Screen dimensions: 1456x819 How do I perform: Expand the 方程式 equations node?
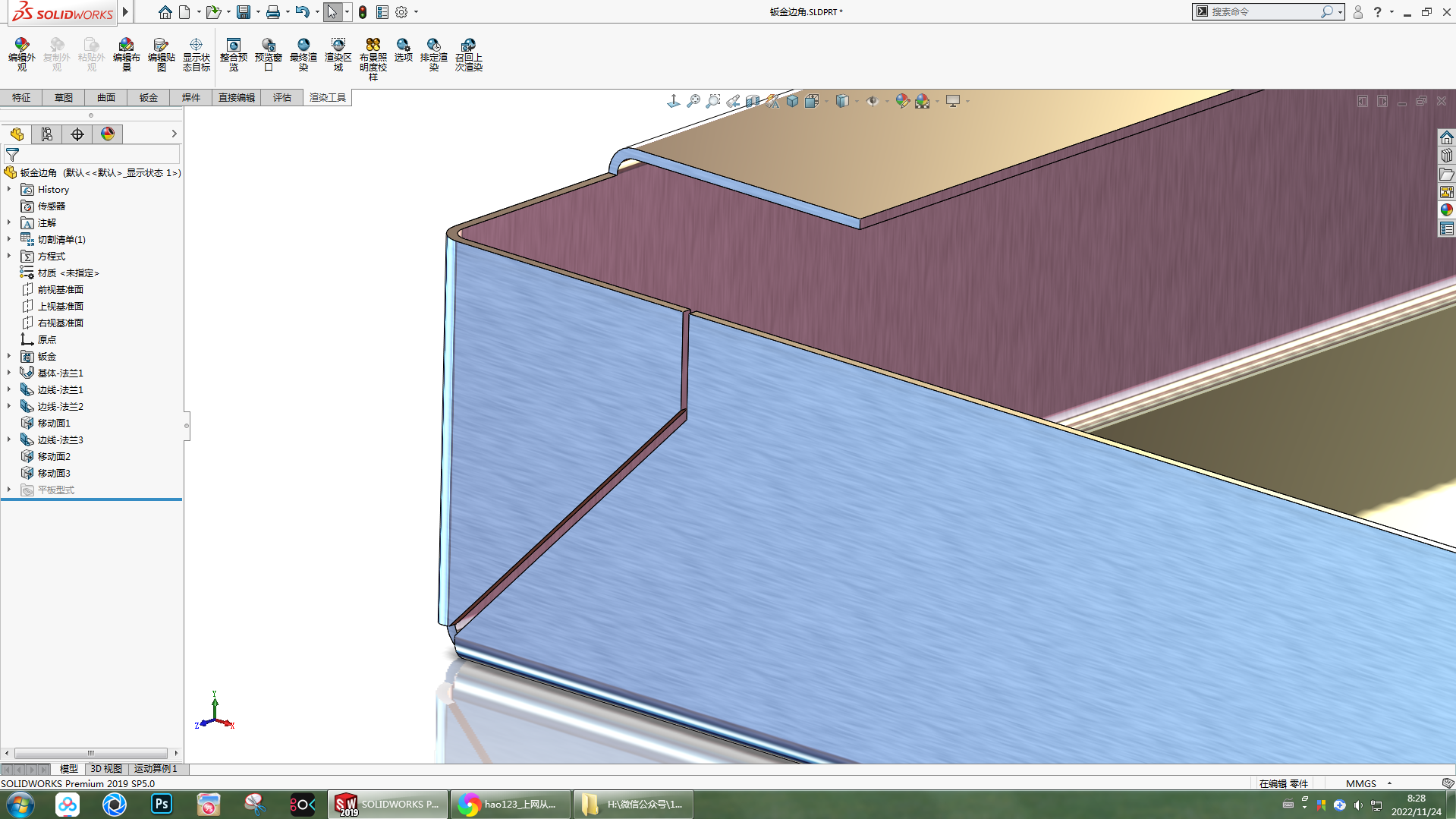pos(9,256)
